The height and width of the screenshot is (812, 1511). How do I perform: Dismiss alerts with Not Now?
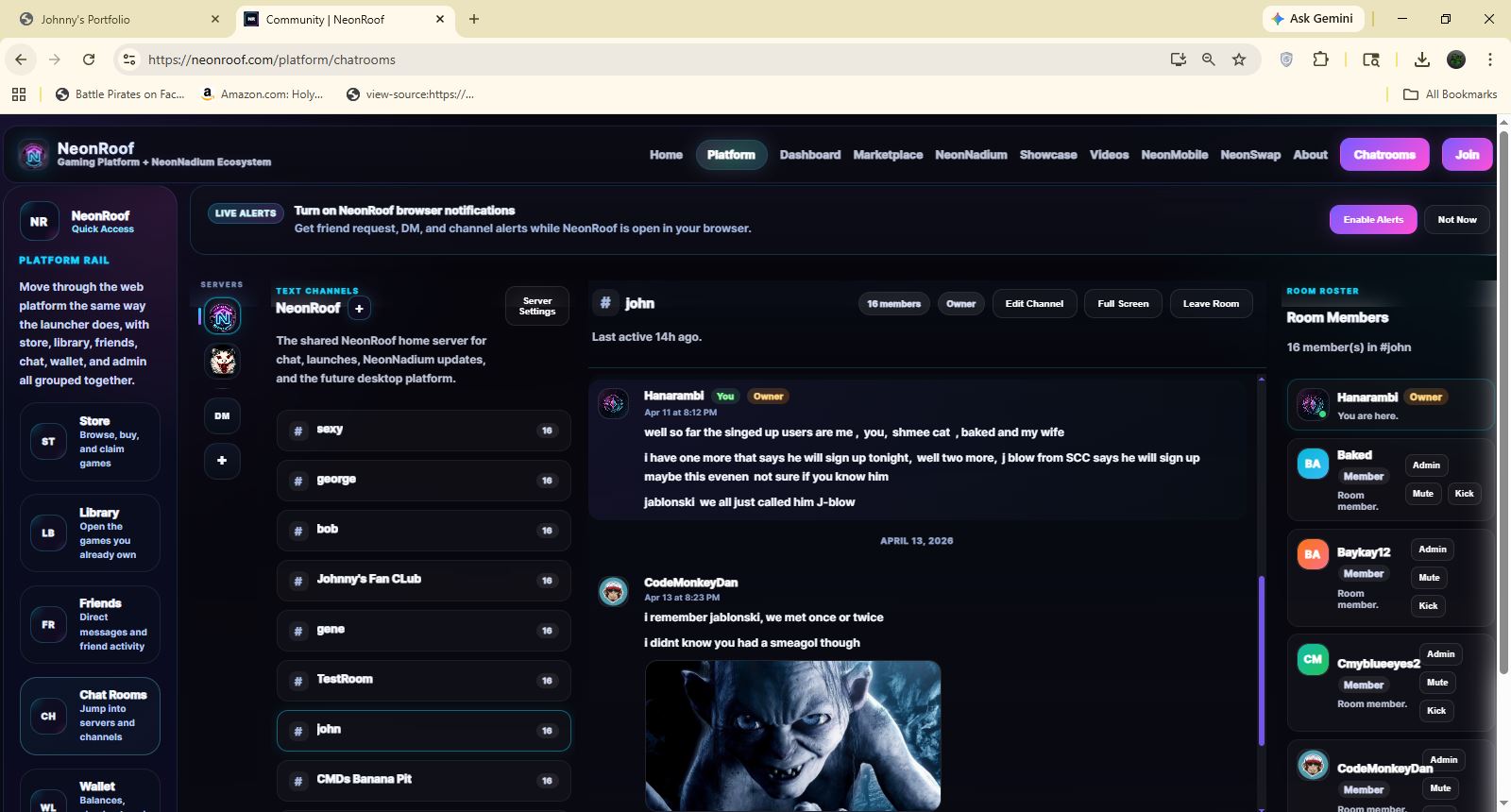1457,219
